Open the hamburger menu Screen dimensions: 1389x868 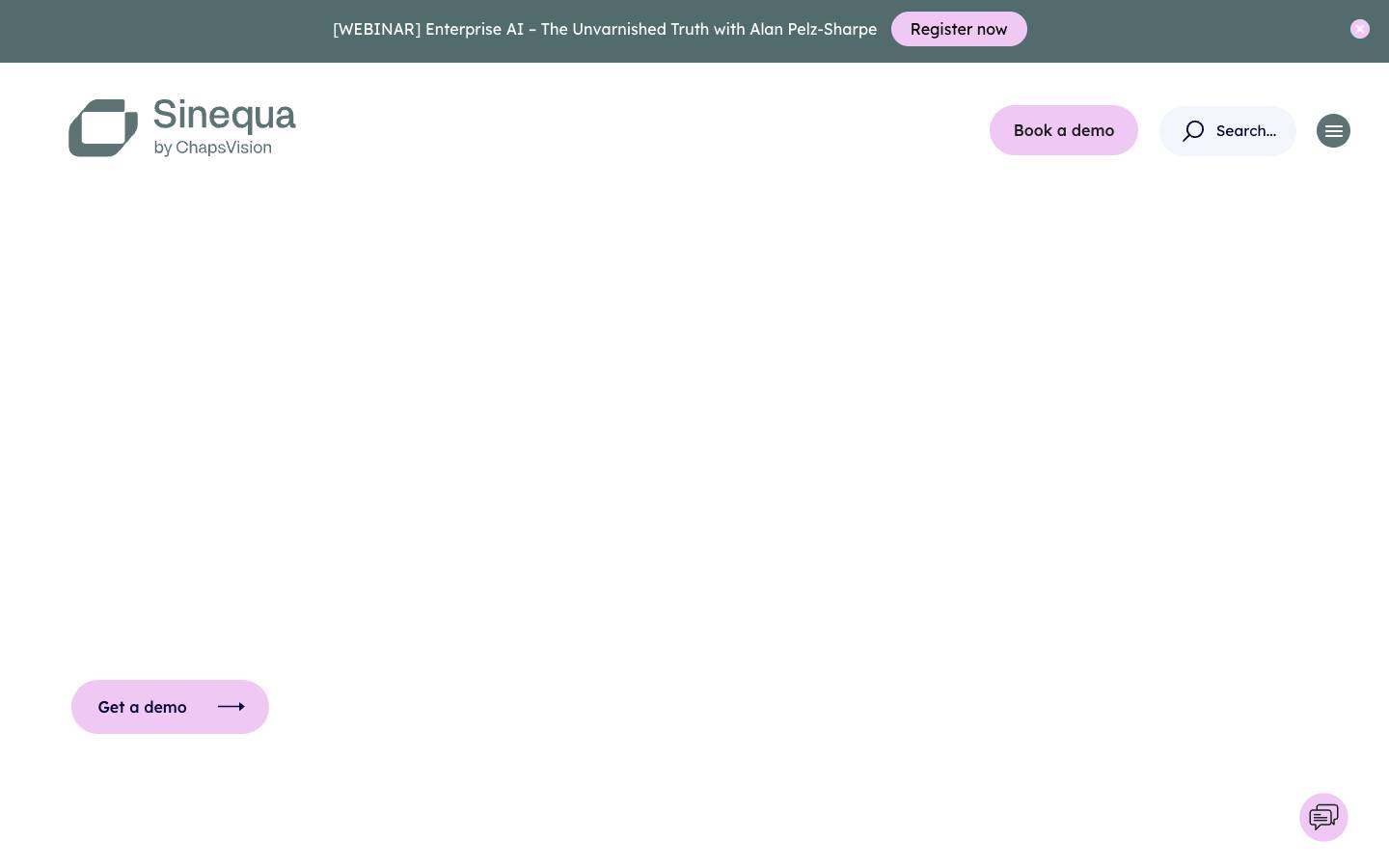pyautogui.click(x=1333, y=131)
